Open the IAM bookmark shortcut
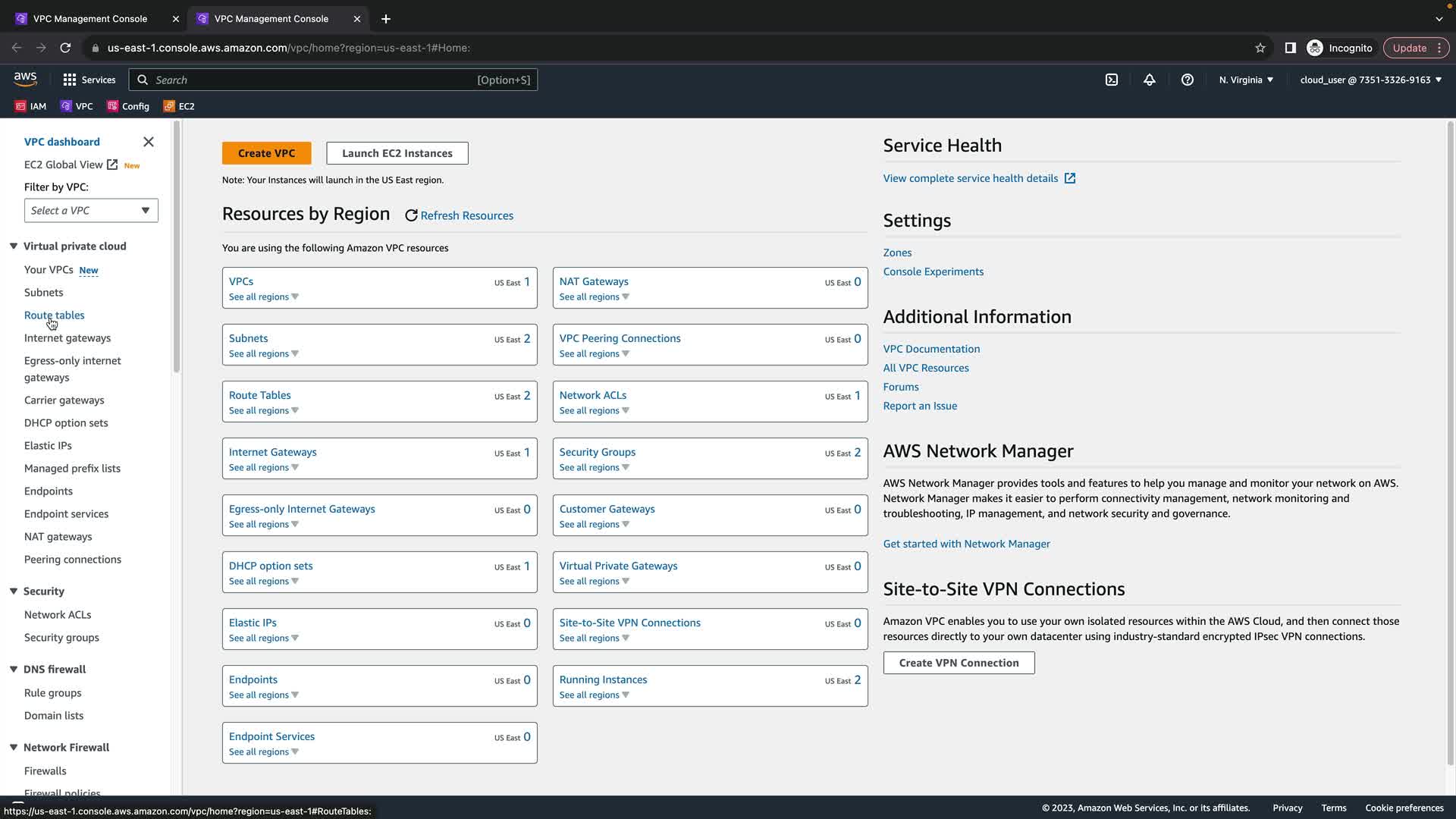 31,106
